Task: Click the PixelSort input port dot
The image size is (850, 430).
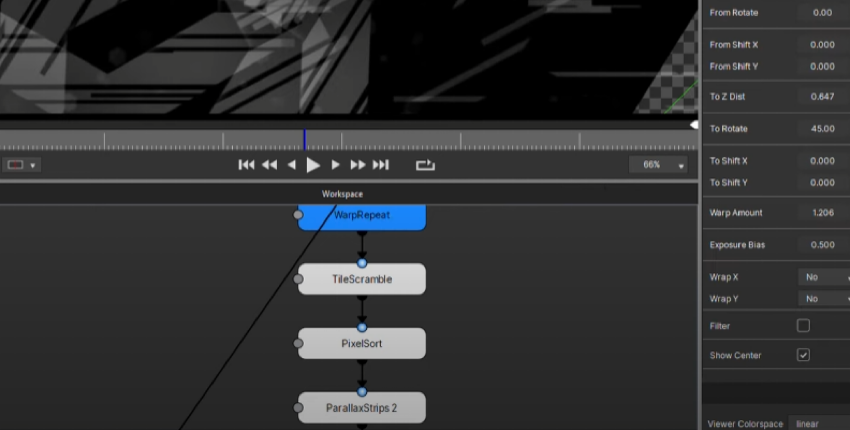Action: coord(362,328)
